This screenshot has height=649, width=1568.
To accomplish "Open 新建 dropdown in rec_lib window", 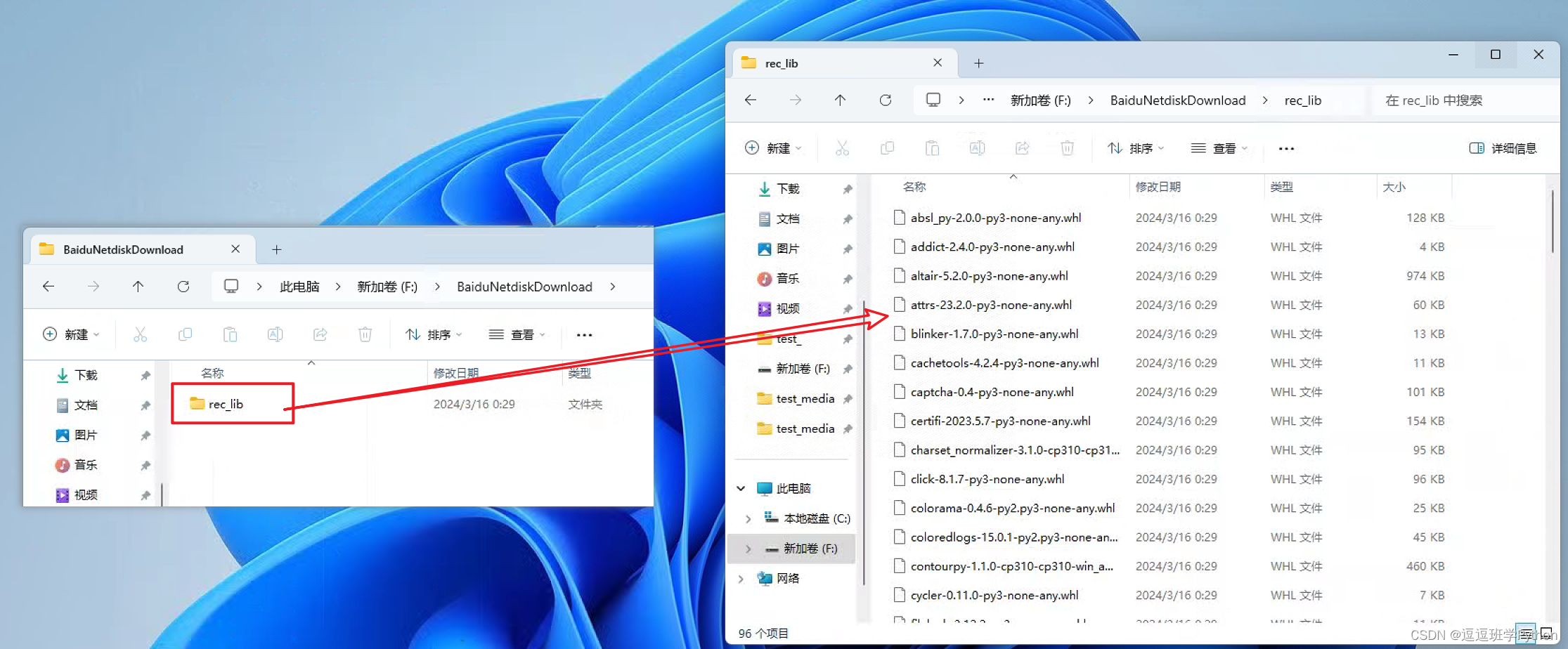I will tap(773, 148).
